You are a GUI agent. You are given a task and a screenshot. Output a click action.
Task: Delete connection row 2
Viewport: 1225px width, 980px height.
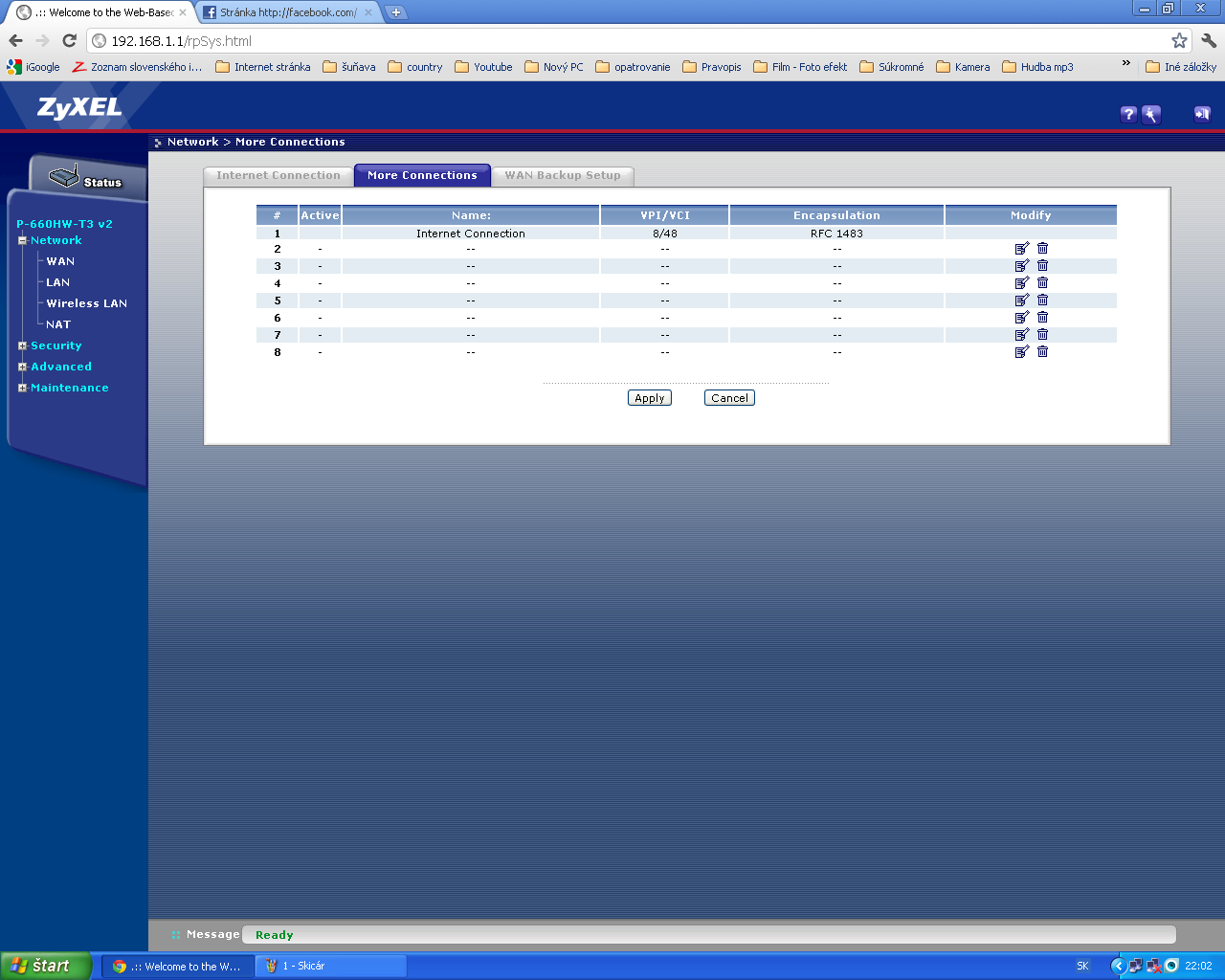(1043, 249)
